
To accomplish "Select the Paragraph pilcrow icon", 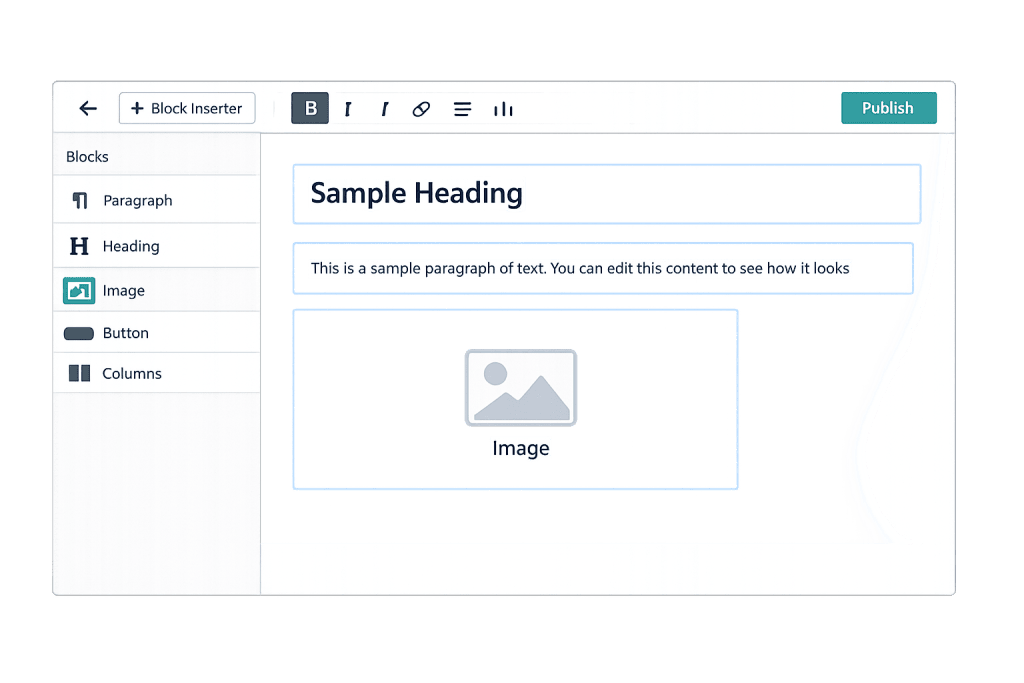I will pyautogui.click(x=80, y=200).
